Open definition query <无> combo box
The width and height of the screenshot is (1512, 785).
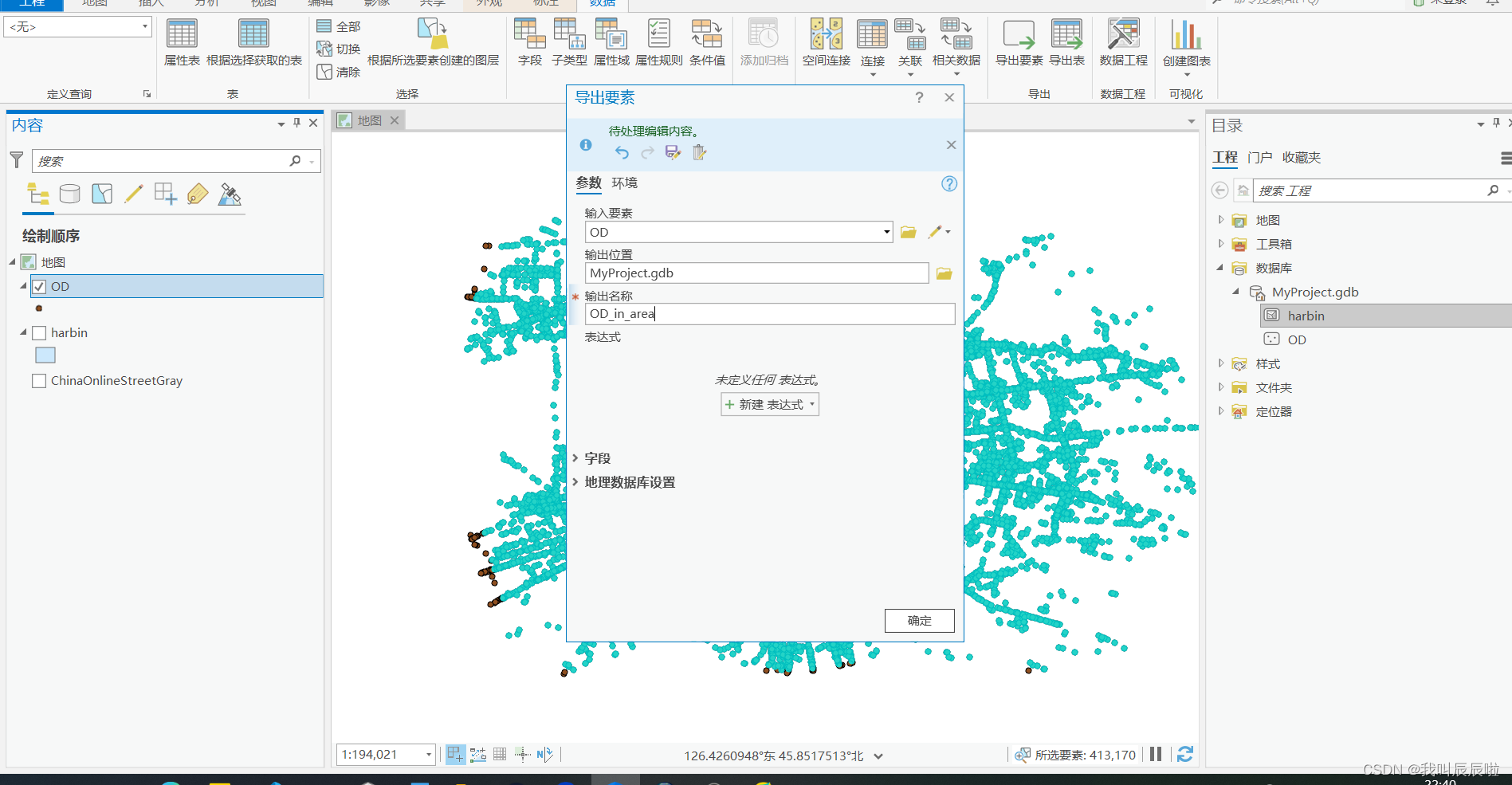click(77, 27)
